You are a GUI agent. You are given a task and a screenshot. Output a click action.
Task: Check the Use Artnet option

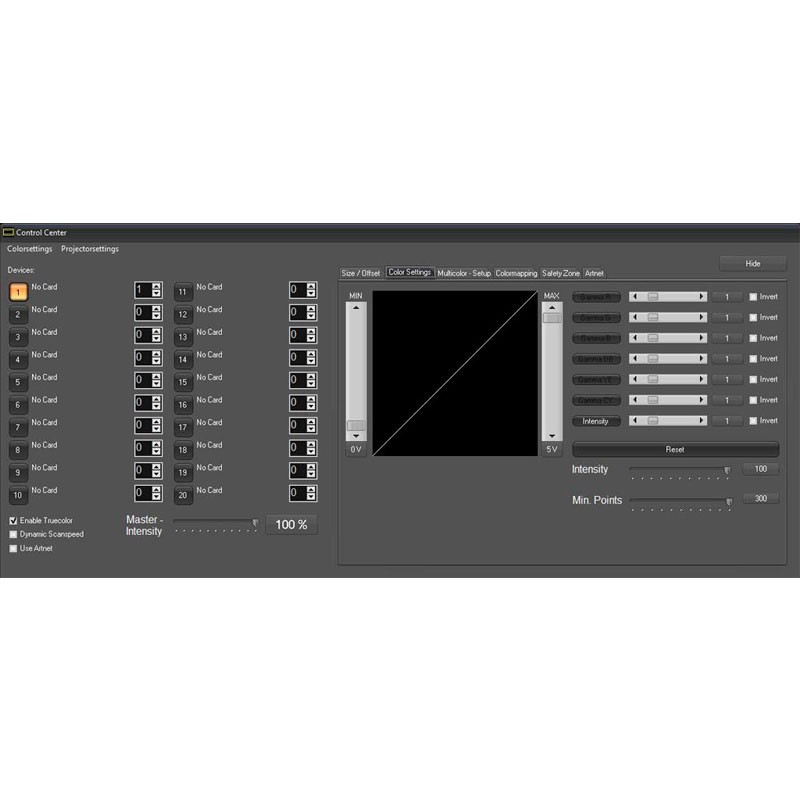pos(13,548)
